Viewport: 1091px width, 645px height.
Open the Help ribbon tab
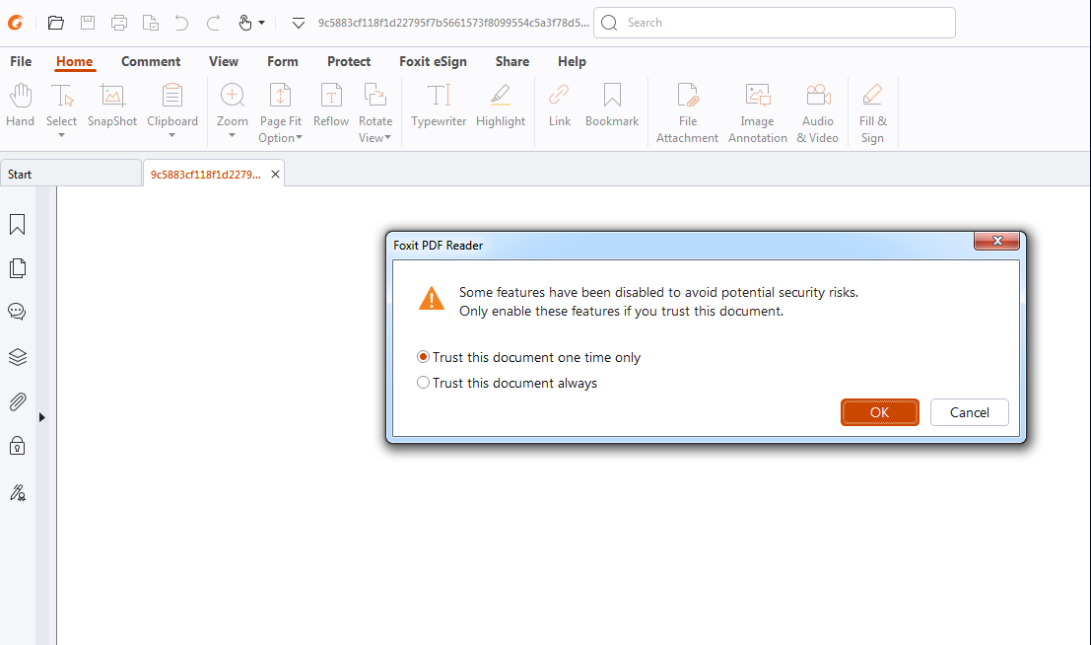click(x=572, y=61)
